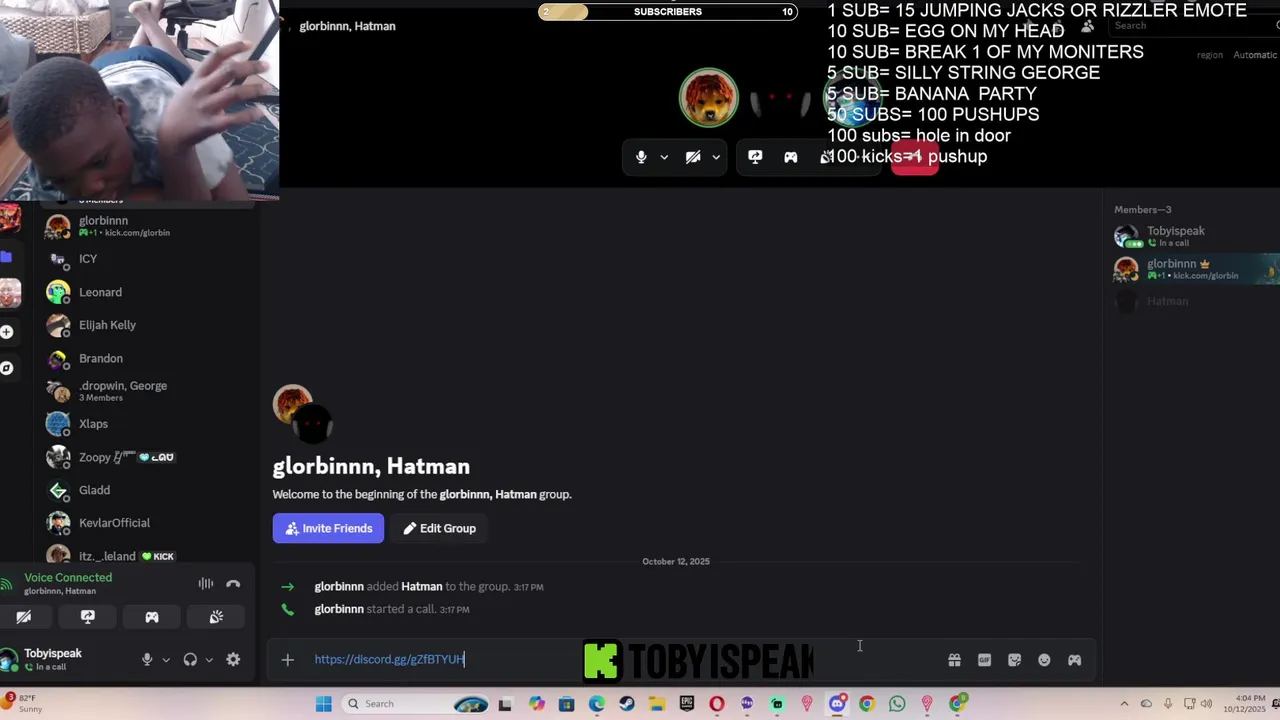Screen dimensions: 1280x720
Task: Share screen from the voice connected panel
Action: click(x=88, y=617)
